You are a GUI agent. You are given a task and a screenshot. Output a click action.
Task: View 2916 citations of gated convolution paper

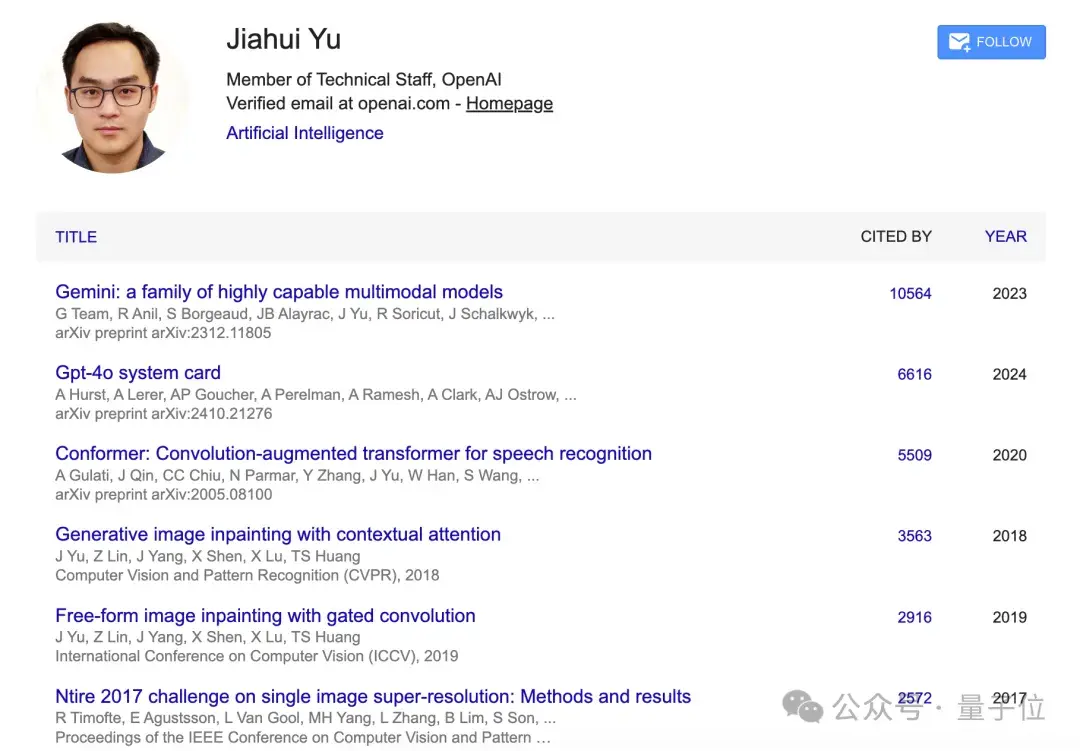click(914, 617)
